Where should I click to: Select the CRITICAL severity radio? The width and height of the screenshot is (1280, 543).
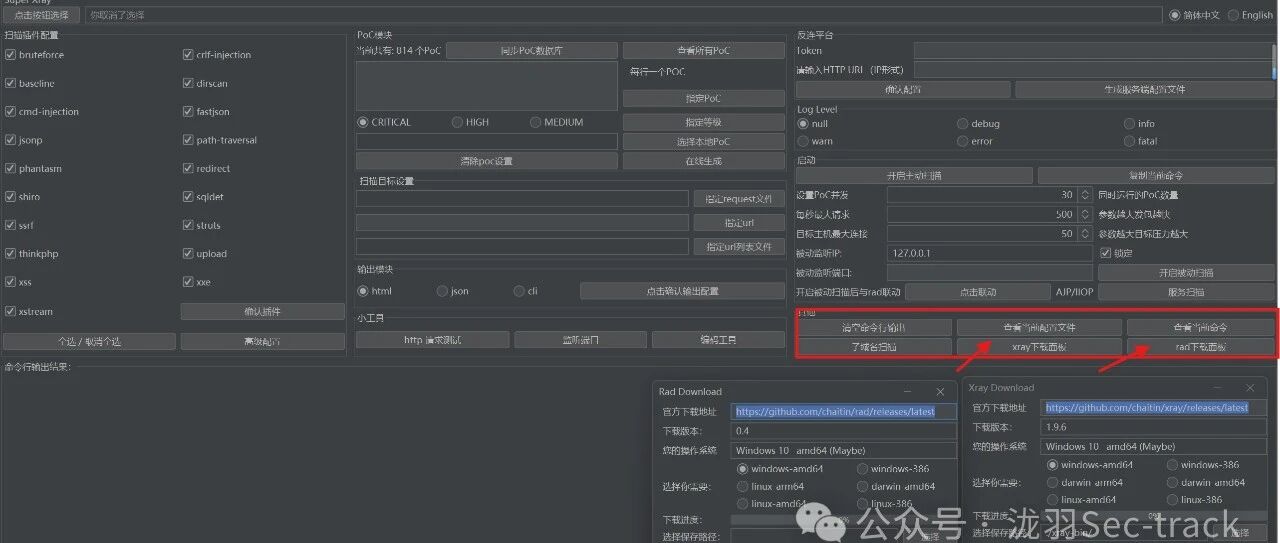[x=362, y=122]
